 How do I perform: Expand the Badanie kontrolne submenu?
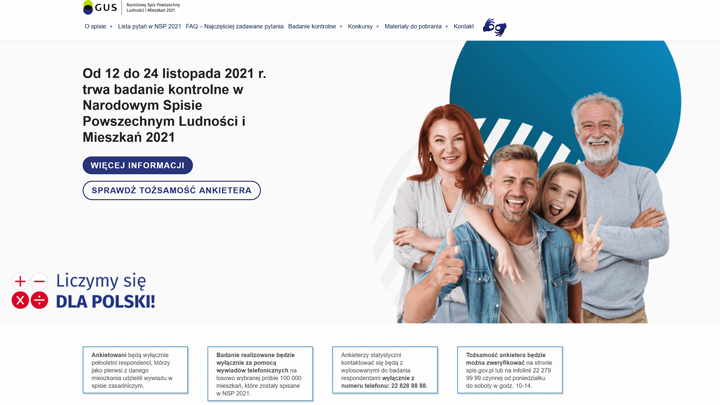[x=341, y=27]
